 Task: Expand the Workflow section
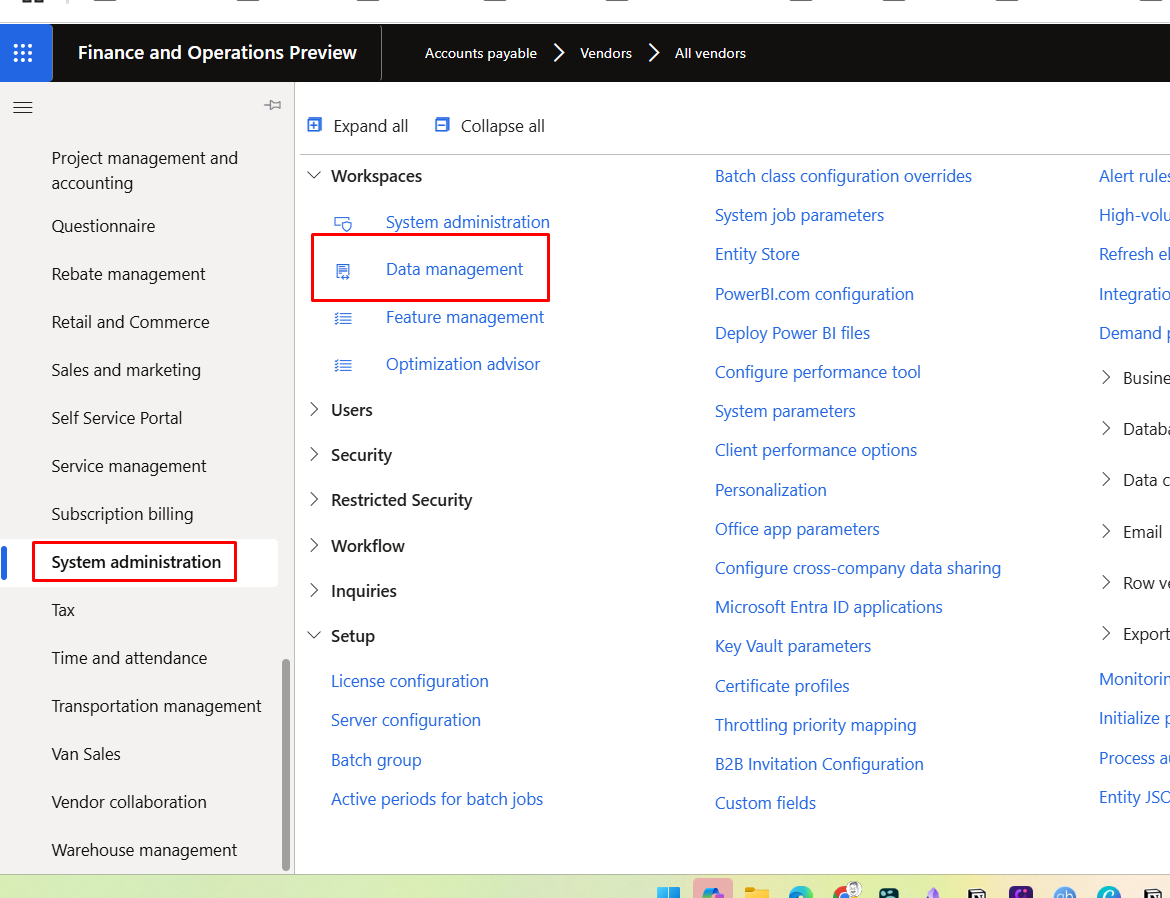pos(314,545)
